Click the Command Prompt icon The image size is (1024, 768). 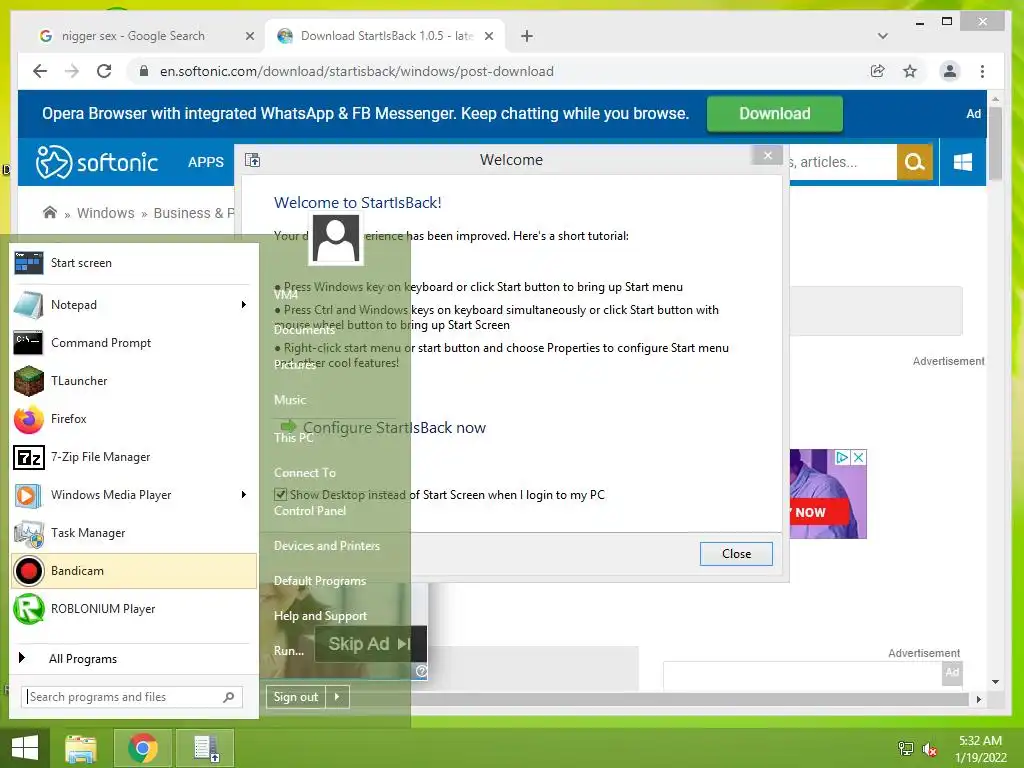pyautogui.click(x=28, y=343)
